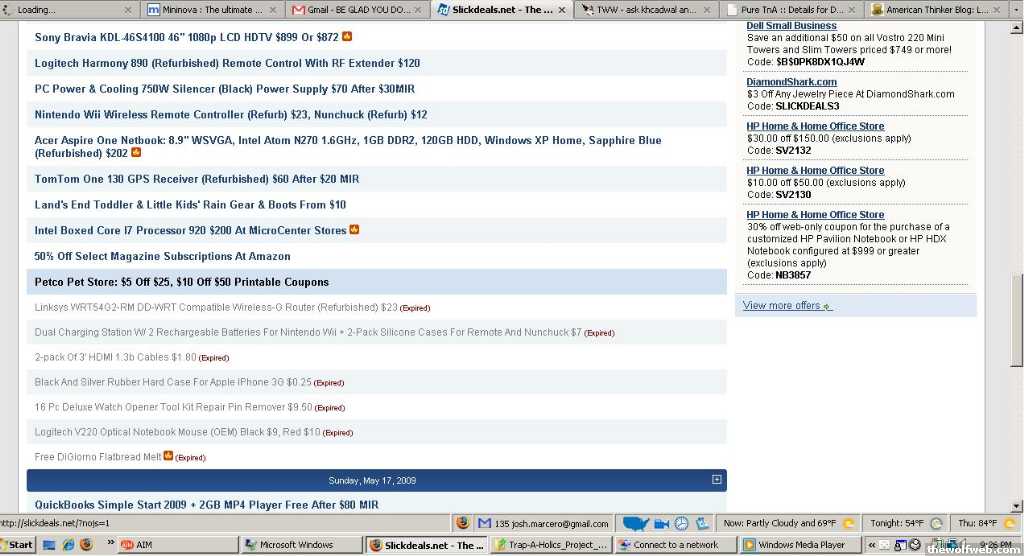Image resolution: width=1024 pixels, height=556 pixels.
Task: Open the Gmail notifier icon in status bar
Action: 484,523
